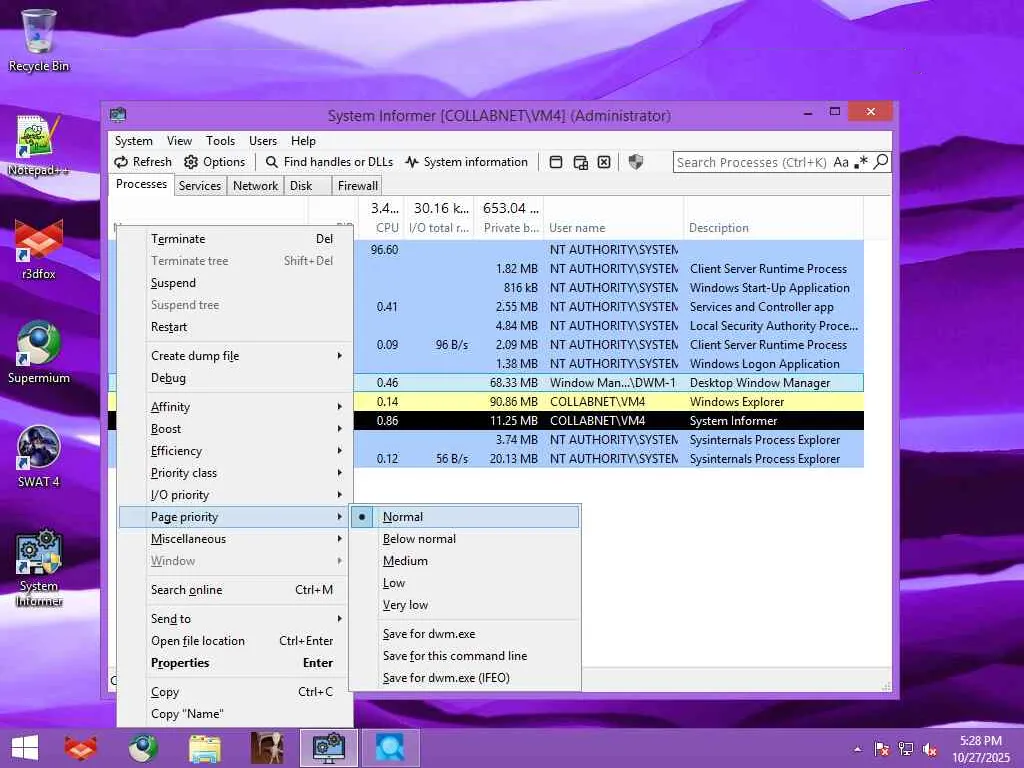Open the View menu
1024x768 pixels.
point(179,140)
